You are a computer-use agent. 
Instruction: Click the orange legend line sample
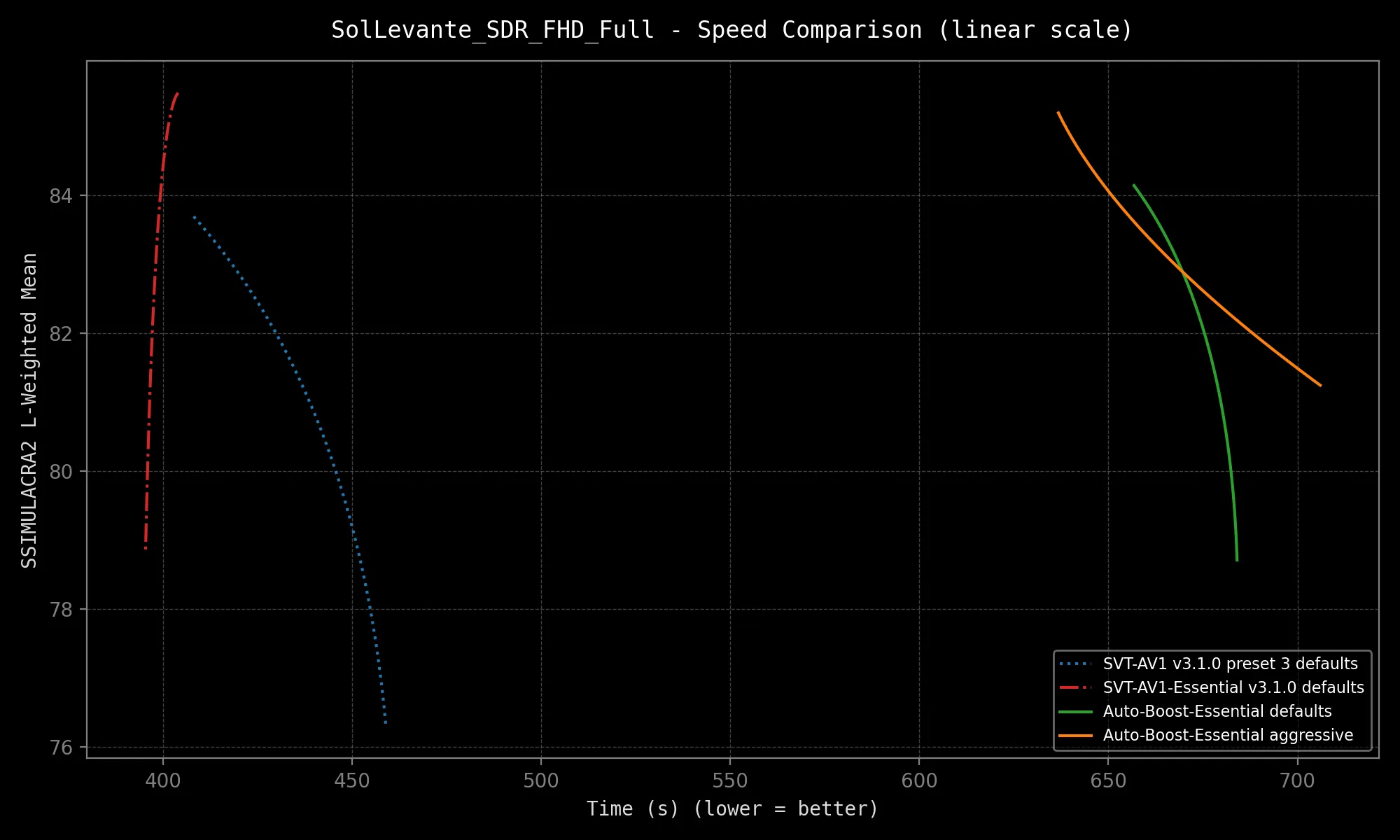point(1075,735)
